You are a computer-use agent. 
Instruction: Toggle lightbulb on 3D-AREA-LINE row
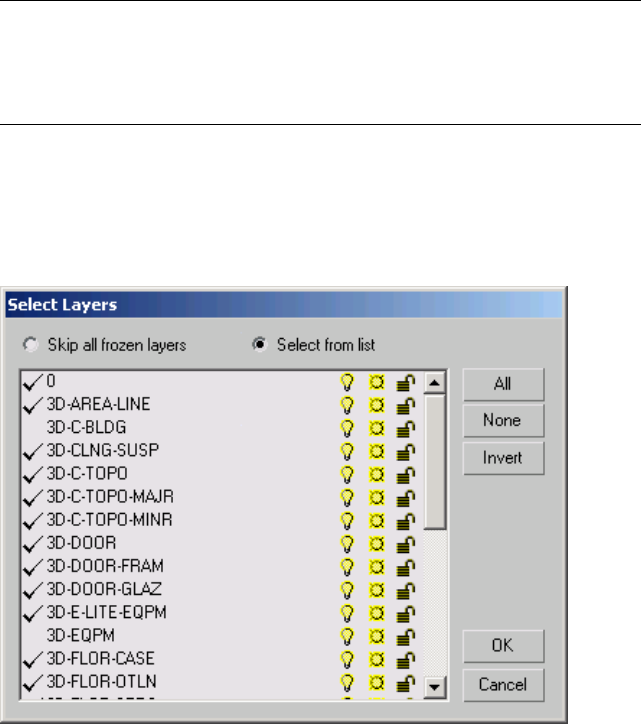pos(347,405)
